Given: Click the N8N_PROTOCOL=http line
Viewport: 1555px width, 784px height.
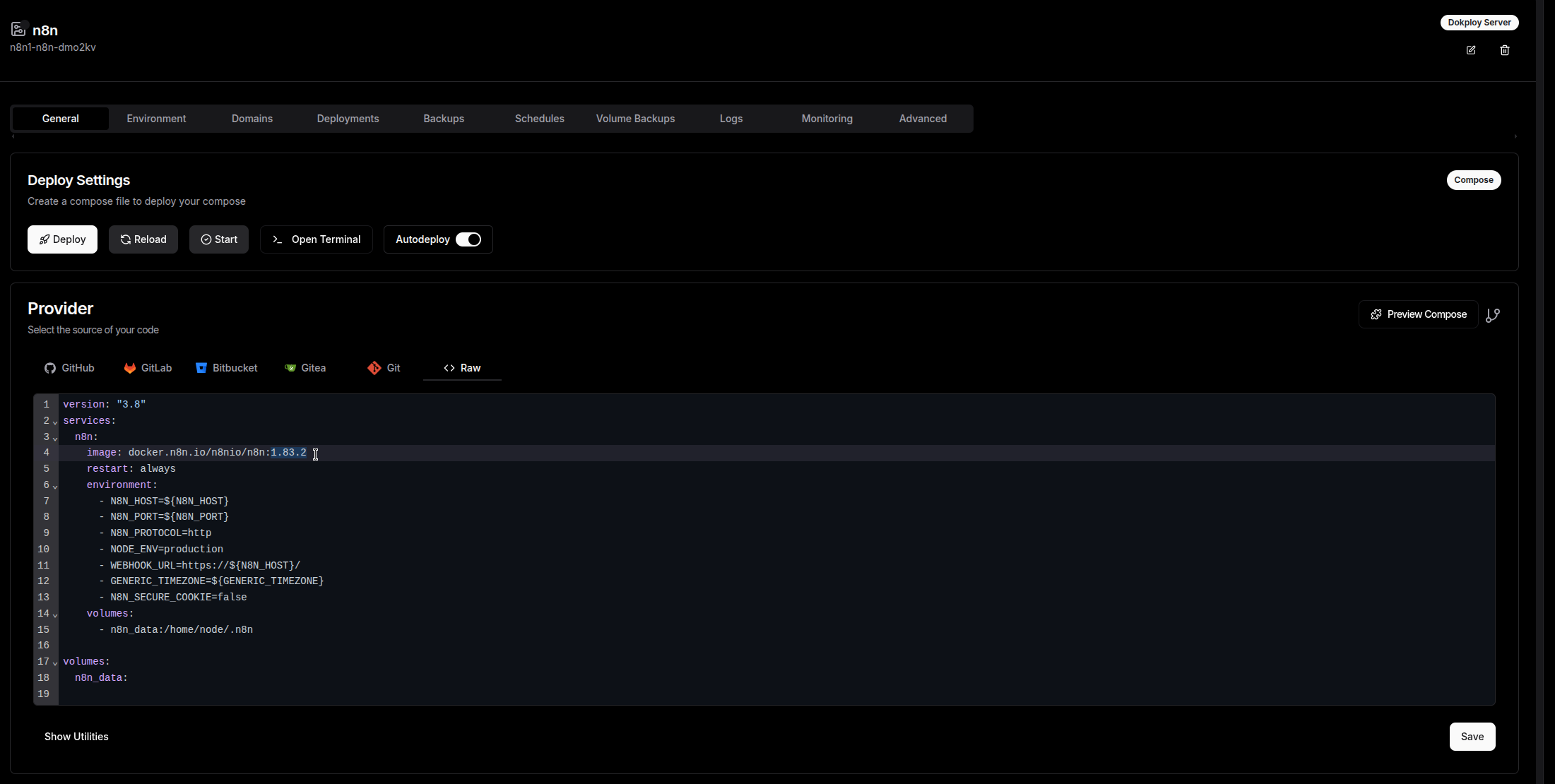Looking at the screenshot, I should pos(776,533).
